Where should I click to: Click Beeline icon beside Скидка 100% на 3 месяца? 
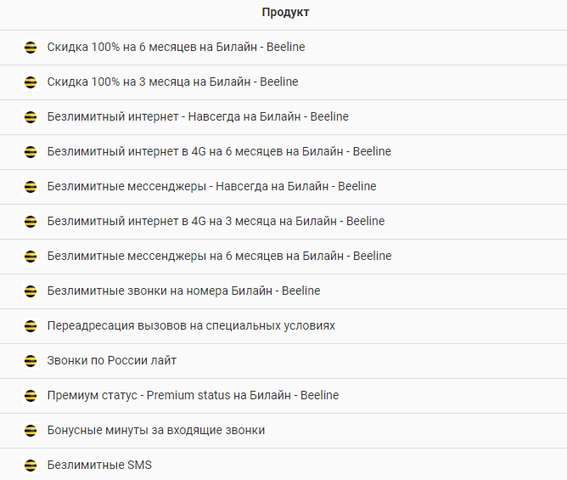tap(30, 82)
